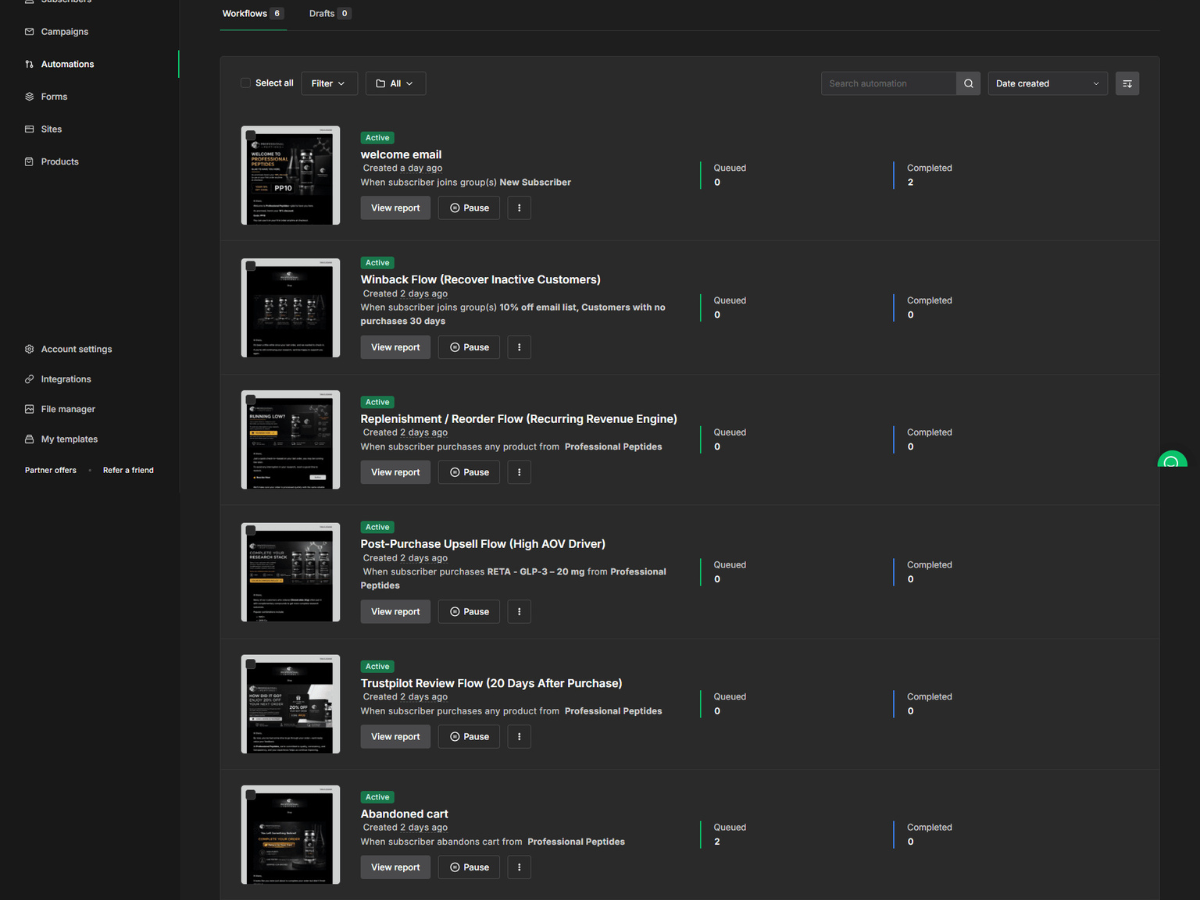This screenshot has height=900, width=1200.
Task: View report for Trustpilot Review Flow
Action: [396, 737]
